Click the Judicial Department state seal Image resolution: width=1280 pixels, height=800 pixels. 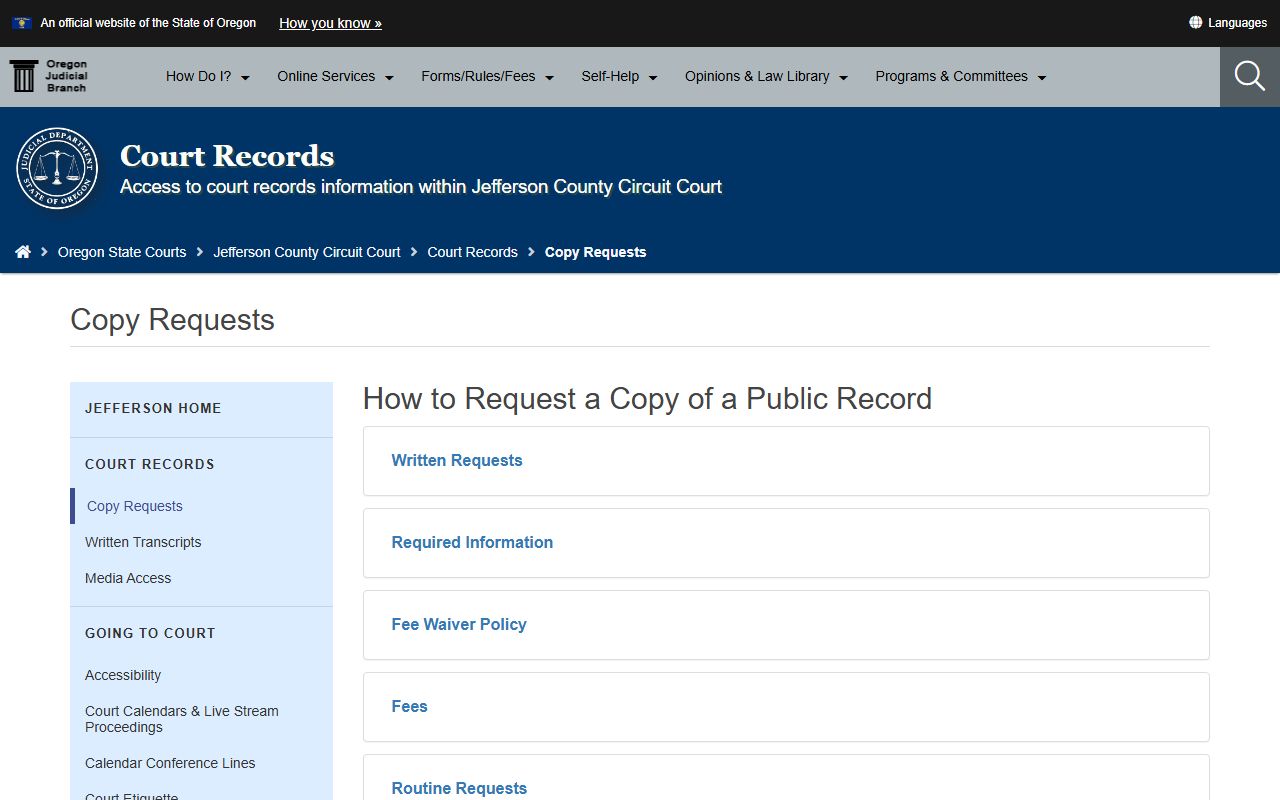coord(57,168)
